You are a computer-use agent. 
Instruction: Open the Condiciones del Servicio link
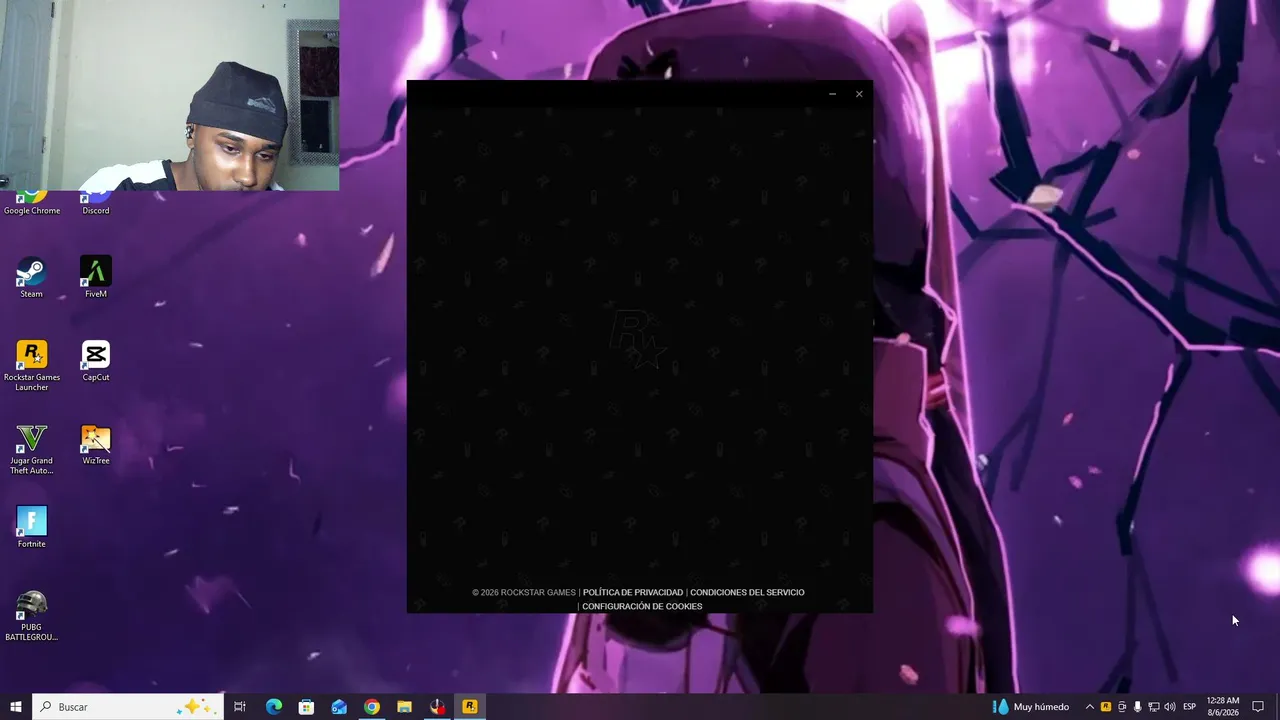747,593
